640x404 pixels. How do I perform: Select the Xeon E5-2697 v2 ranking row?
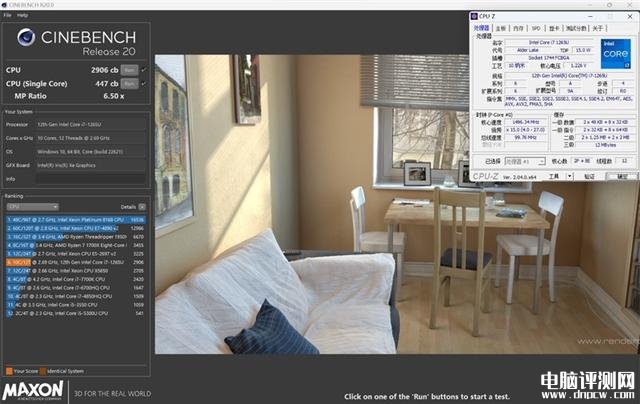tap(76, 254)
